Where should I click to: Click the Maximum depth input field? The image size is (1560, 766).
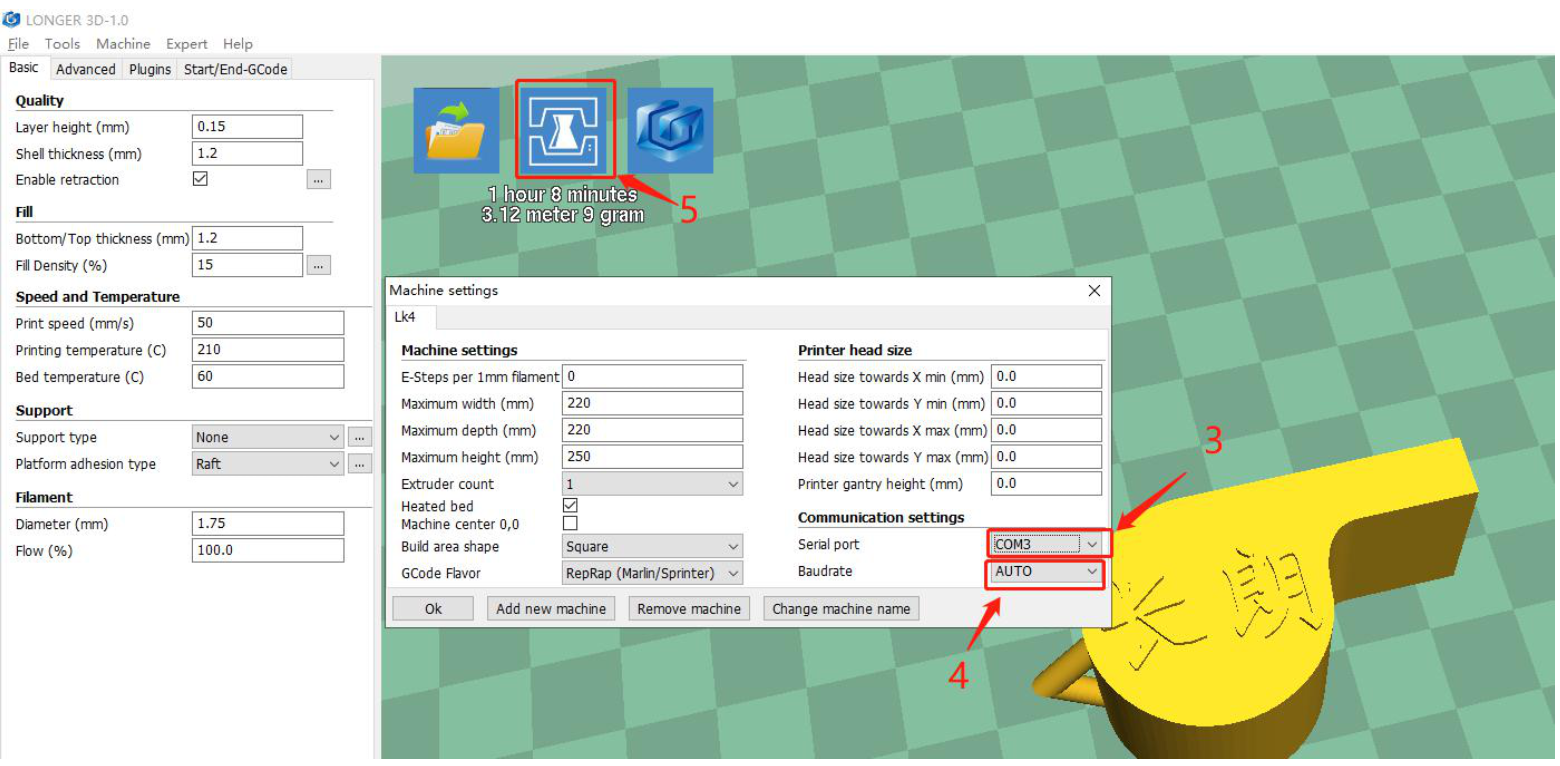[653, 430]
